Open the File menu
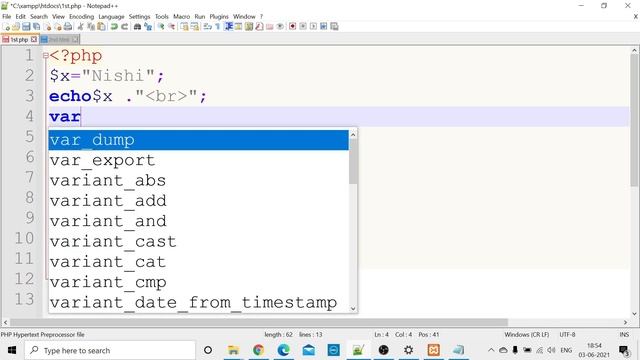The image size is (640, 360). coord(7,16)
